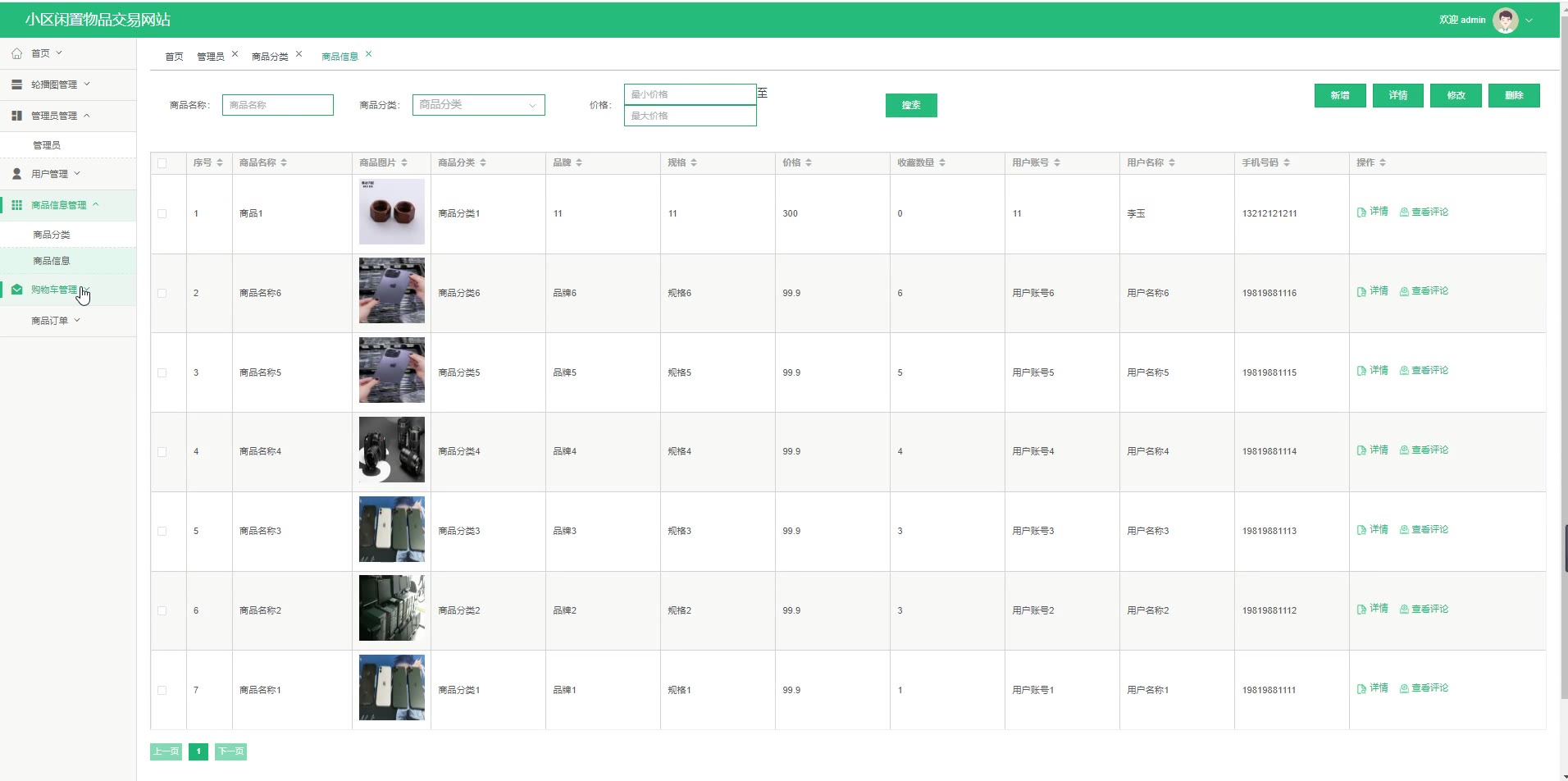Go to 下一页 in pagination
The image size is (1568, 781).
point(230,751)
